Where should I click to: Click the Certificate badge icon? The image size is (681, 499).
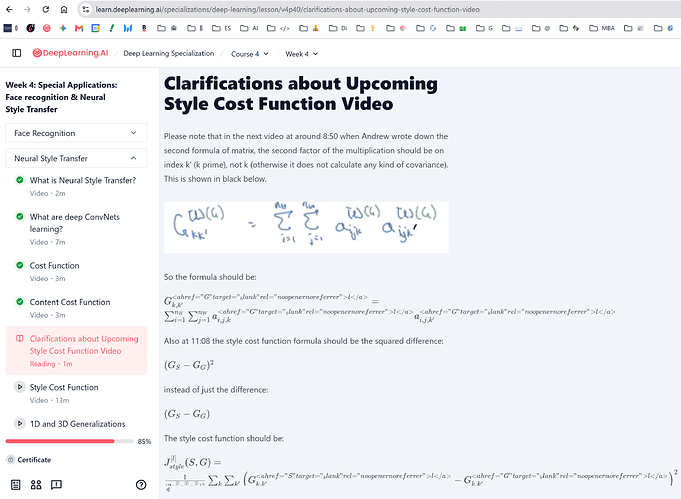point(11,459)
